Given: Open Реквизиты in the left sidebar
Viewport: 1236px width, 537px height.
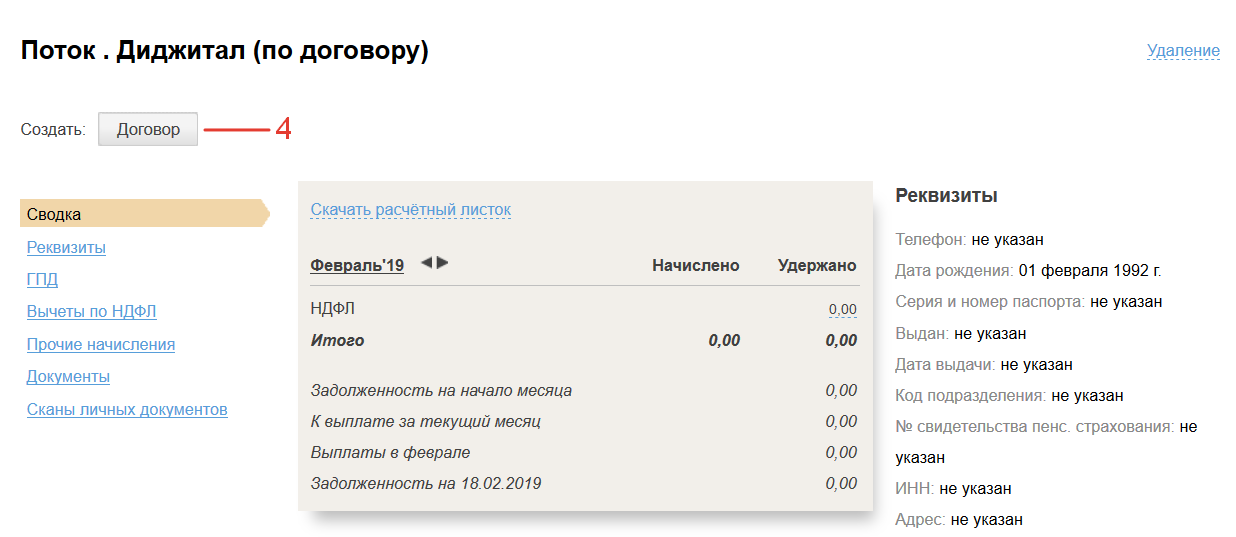Looking at the screenshot, I should (66, 247).
